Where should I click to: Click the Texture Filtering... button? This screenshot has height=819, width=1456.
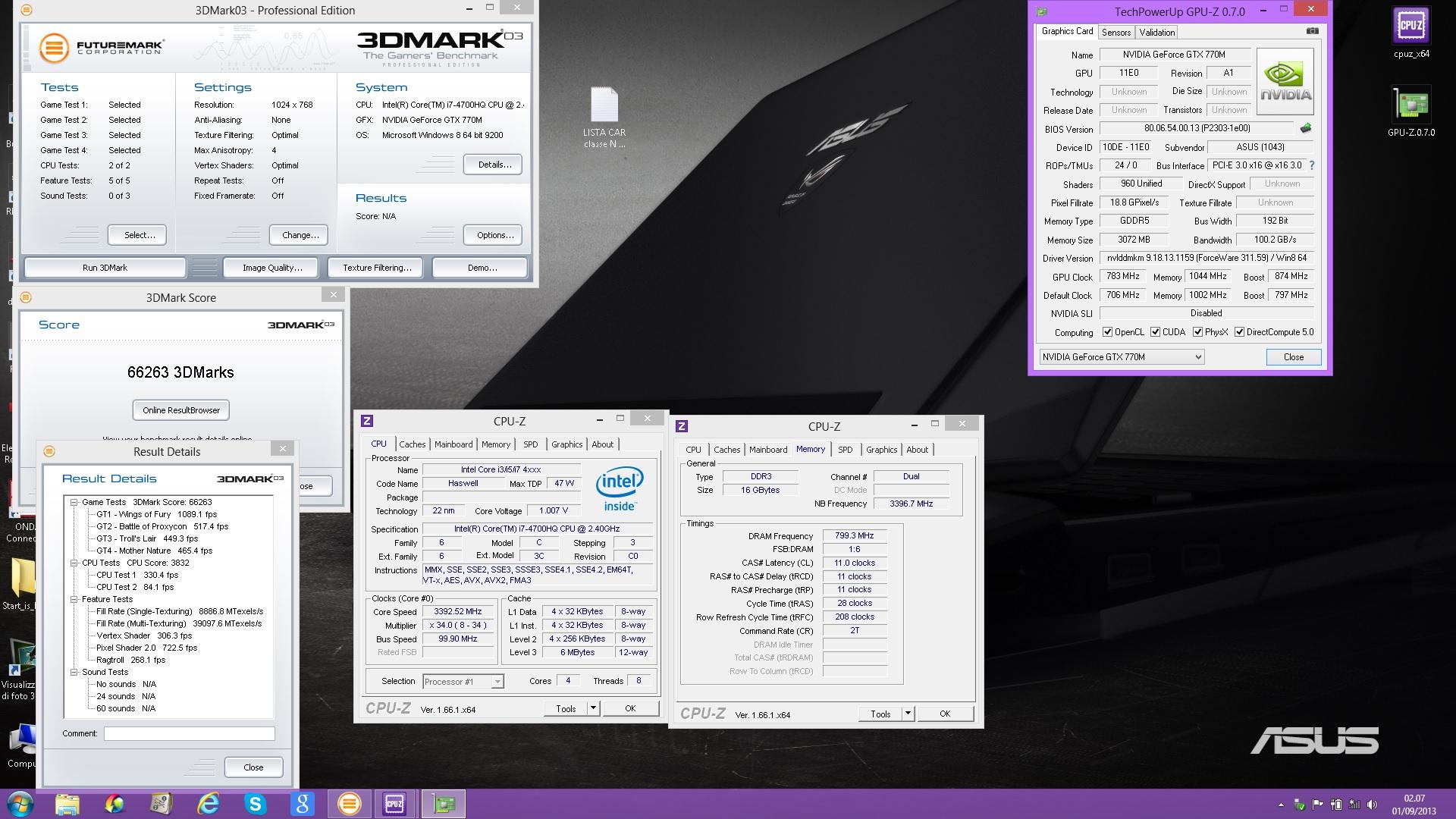[377, 268]
